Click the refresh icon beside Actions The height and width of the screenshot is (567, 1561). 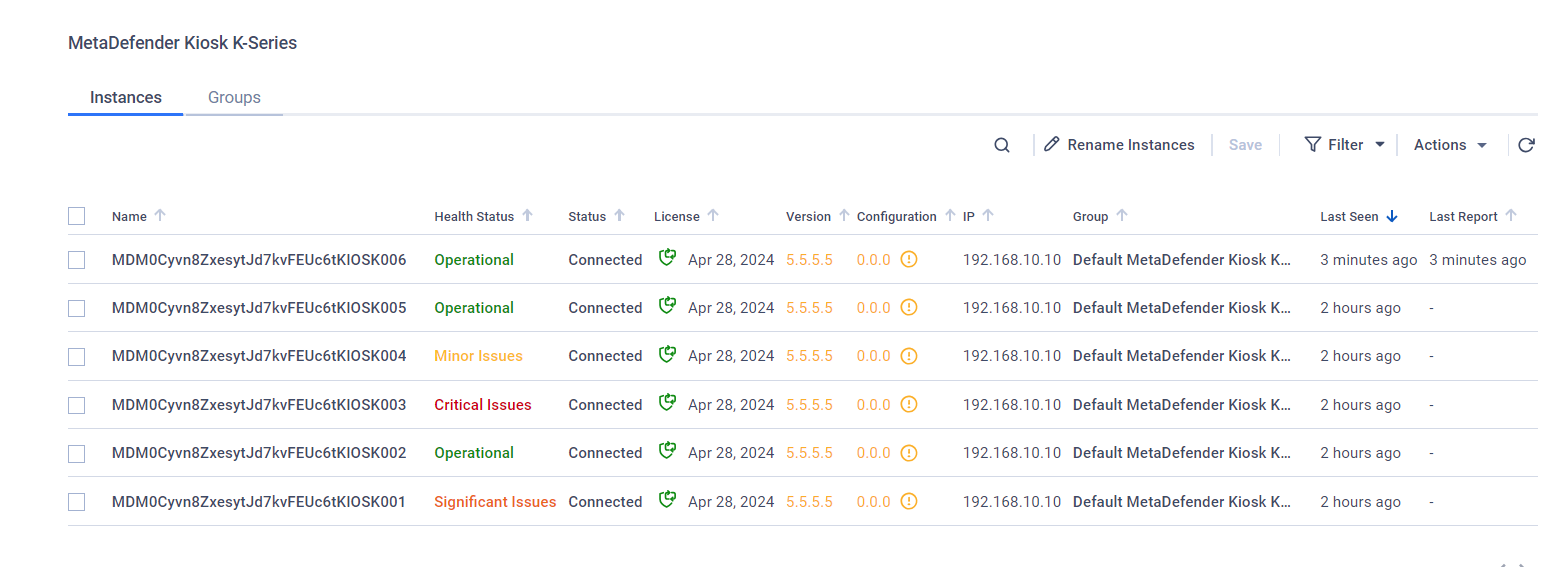click(x=1526, y=145)
